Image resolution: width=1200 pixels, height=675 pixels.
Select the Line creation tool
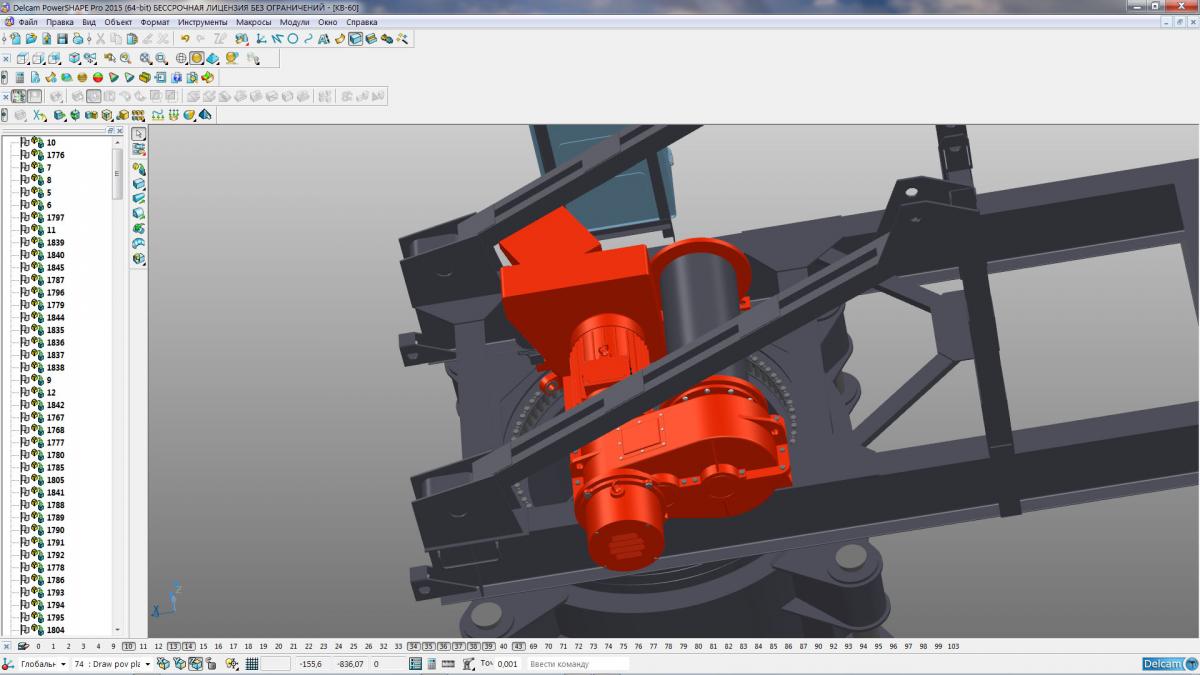click(x=277, y=39)
